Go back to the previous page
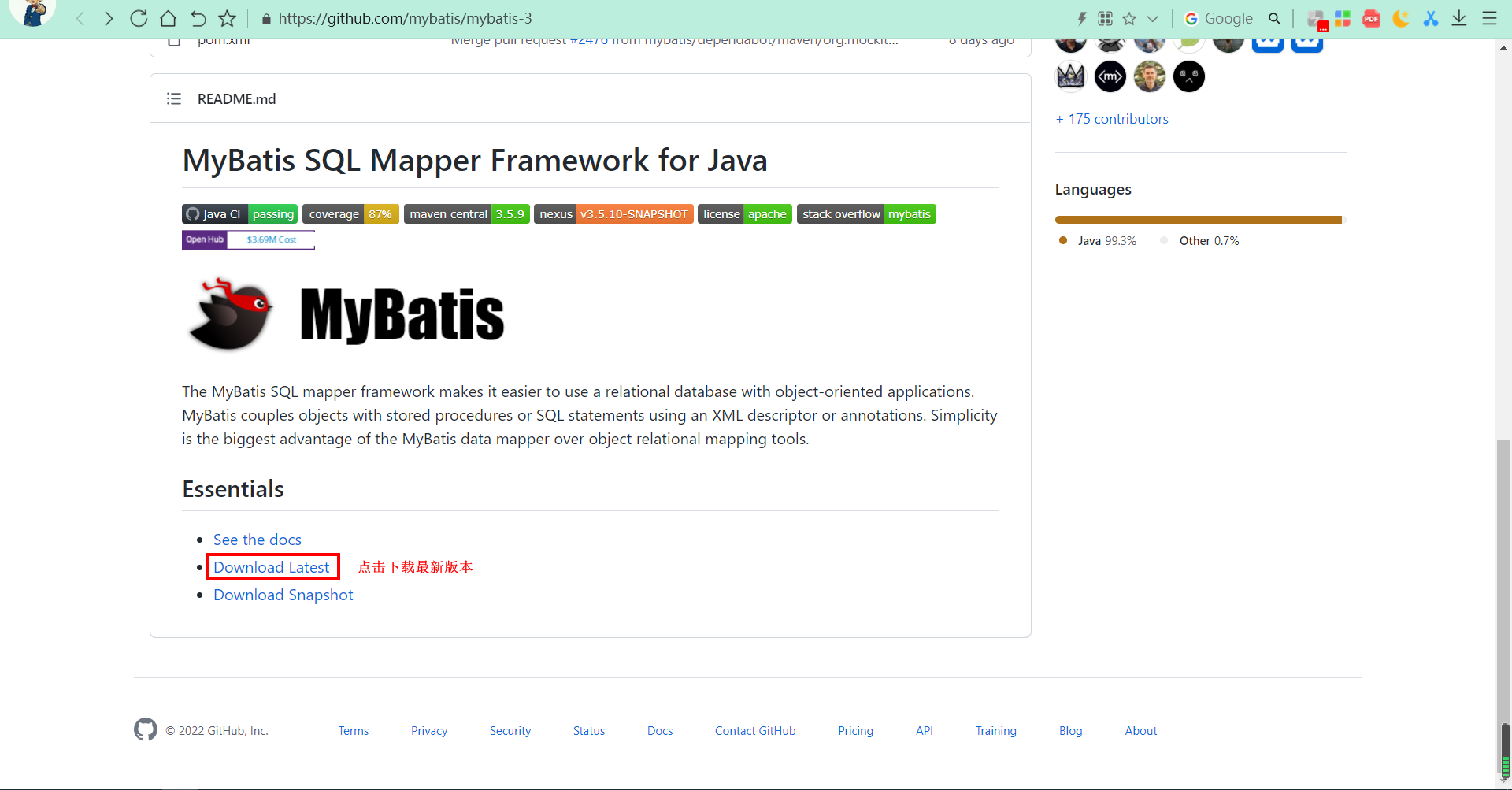Image resolution: width=1512 pixels, height=790 pixels. [x=80, y=18]
